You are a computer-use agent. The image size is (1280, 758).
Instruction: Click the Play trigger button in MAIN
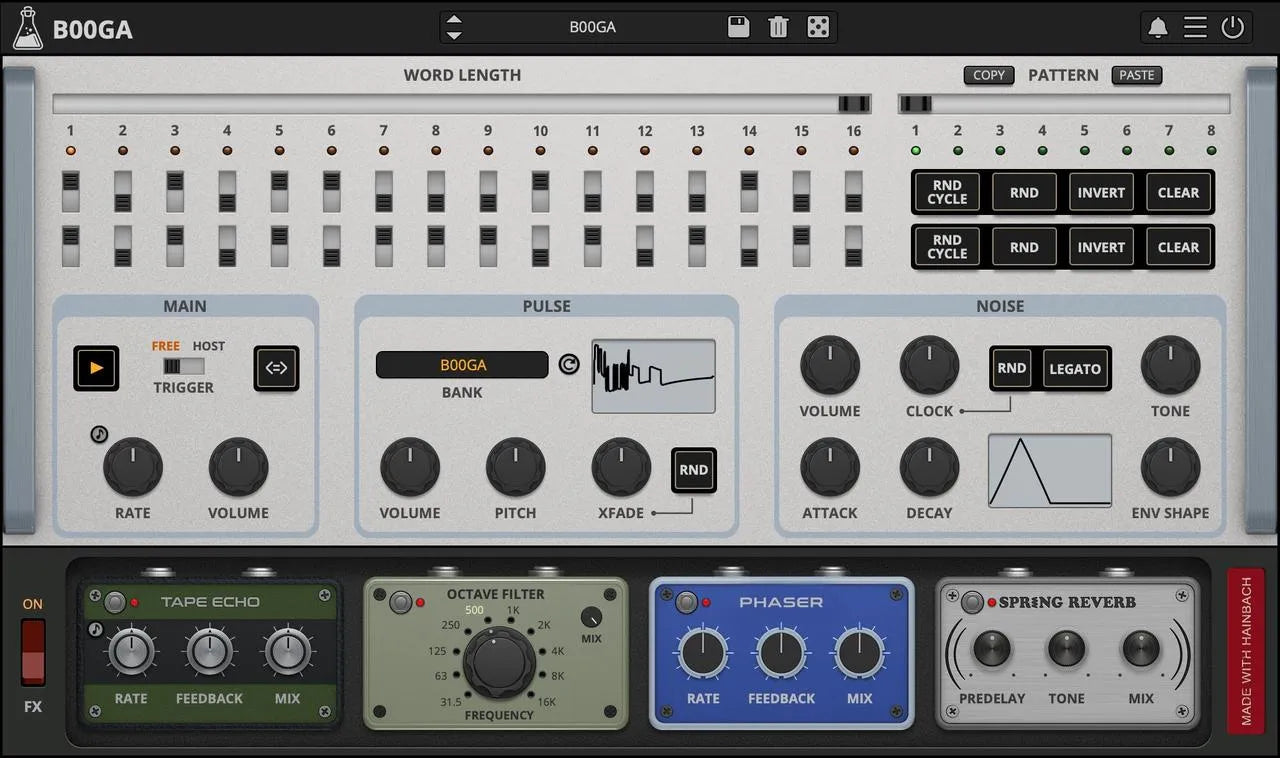(96, 369)
